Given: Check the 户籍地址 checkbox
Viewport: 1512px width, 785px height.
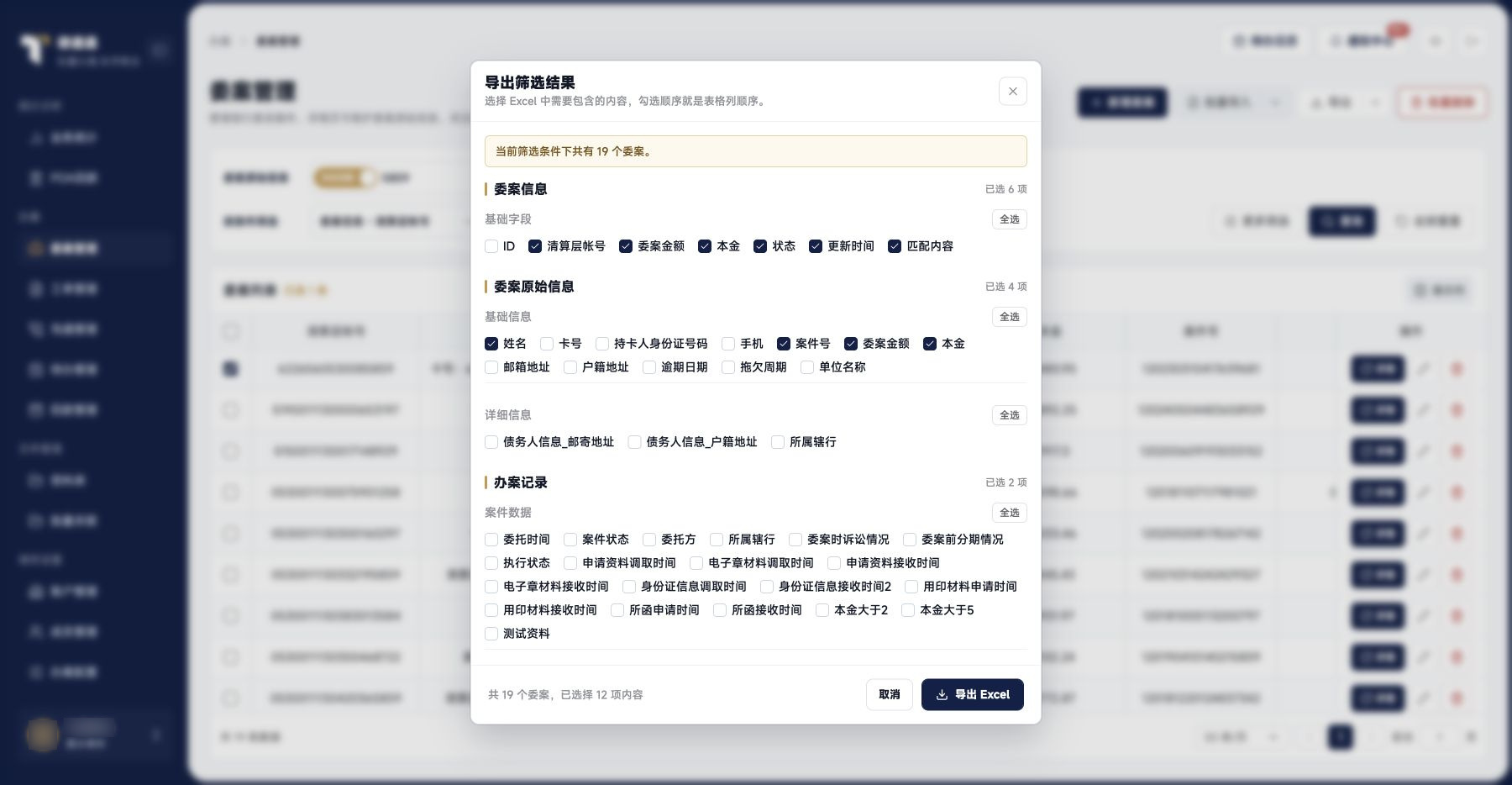Looking at the screenshot, I should [570, 367].
